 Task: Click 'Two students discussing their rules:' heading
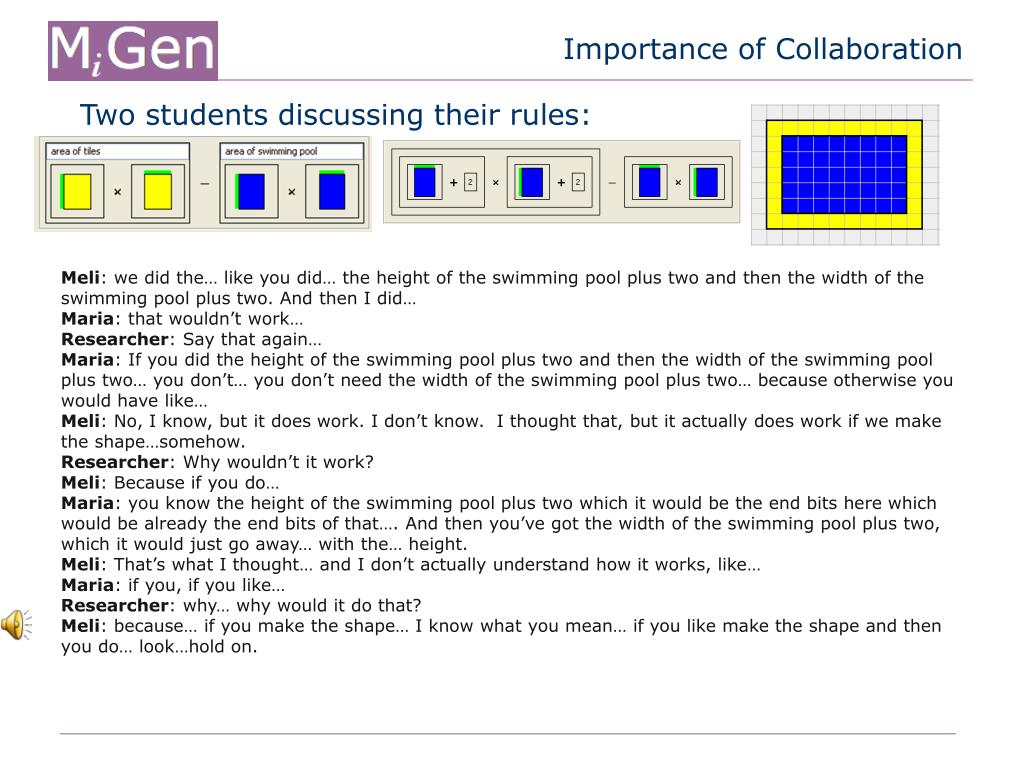click(x=335, y=115)
